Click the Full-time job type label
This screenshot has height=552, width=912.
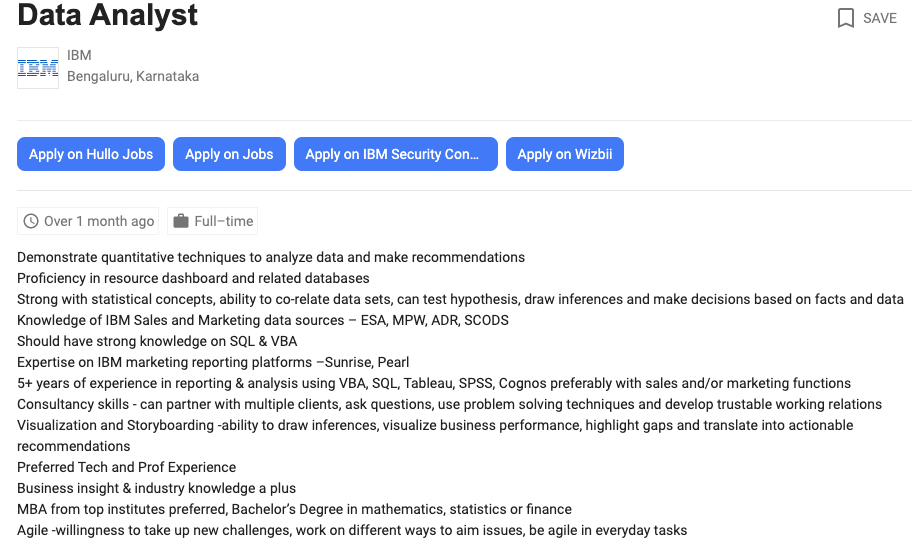tap(224, 221)
